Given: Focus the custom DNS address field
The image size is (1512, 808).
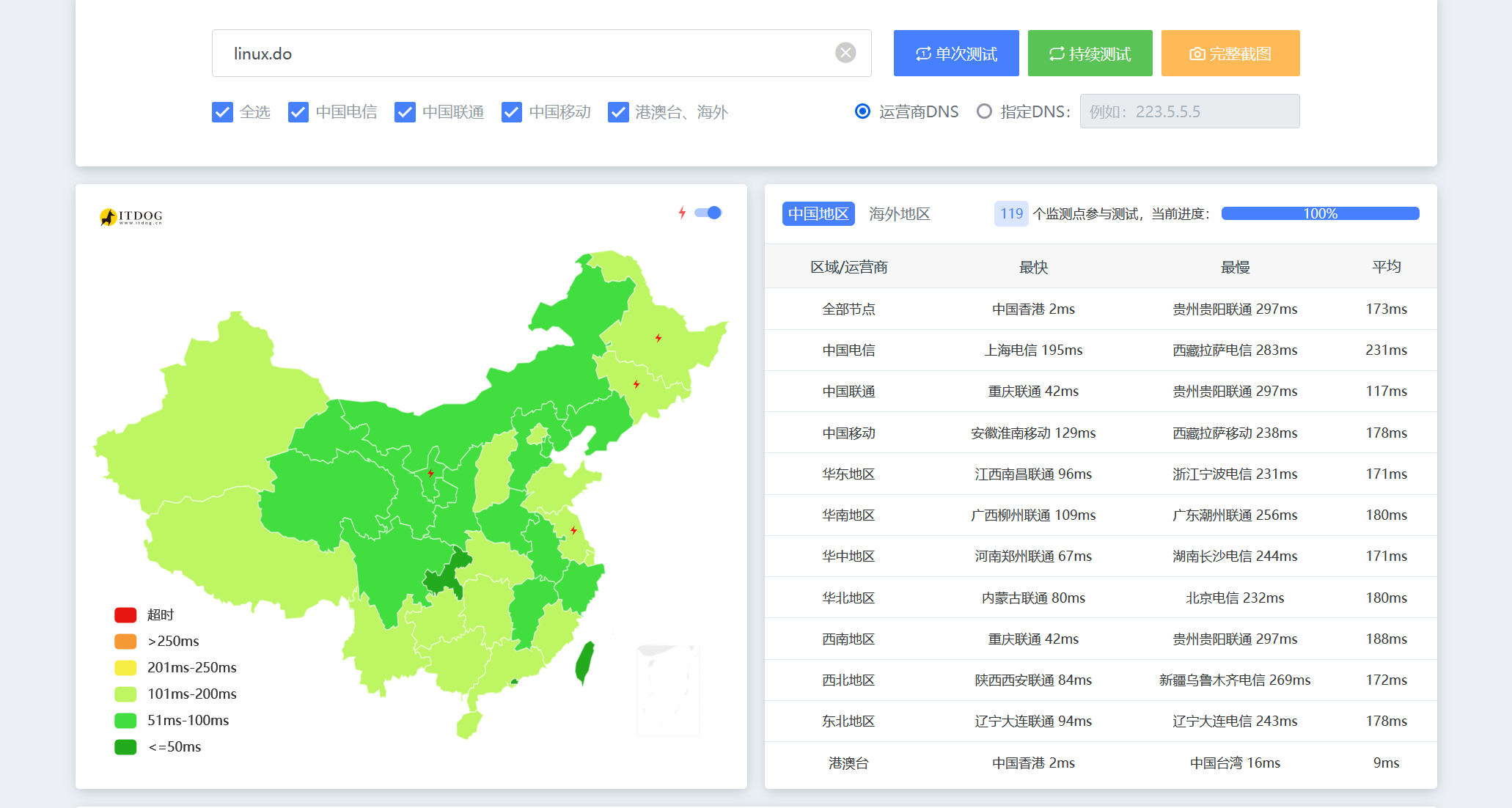Looking at the screenshot, I should point(1189,111).
